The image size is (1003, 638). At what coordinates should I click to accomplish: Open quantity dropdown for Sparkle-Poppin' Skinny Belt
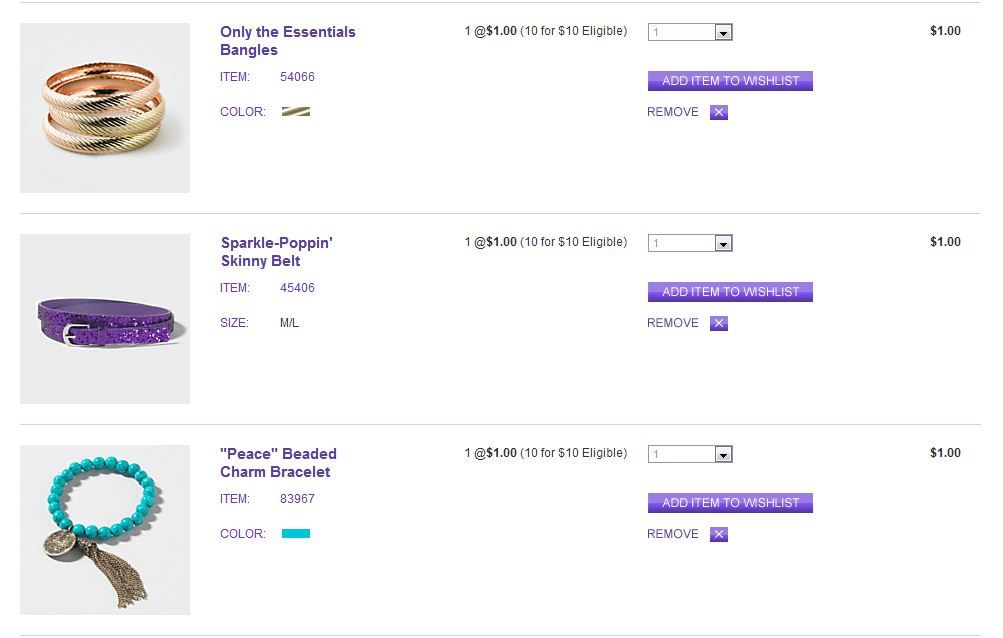(x=690, y=243)
